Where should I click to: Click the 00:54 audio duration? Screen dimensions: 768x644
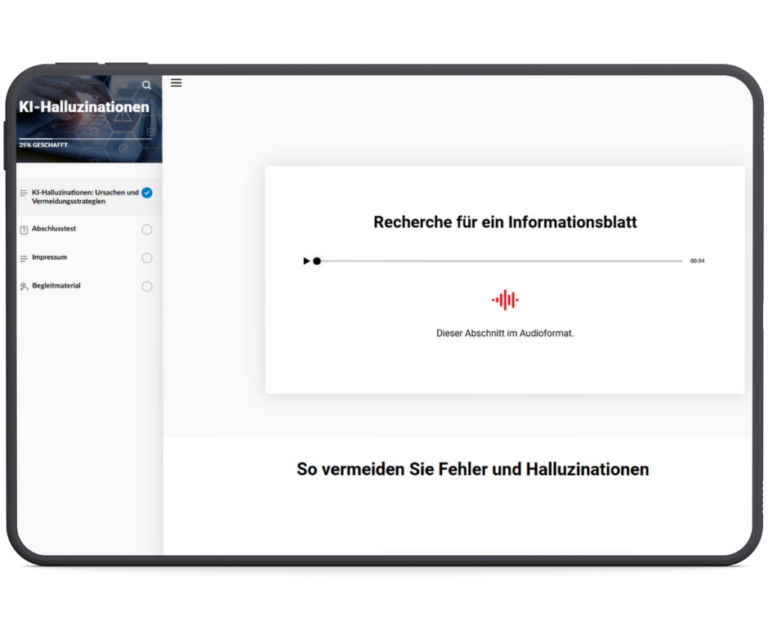tap(697, 261)
